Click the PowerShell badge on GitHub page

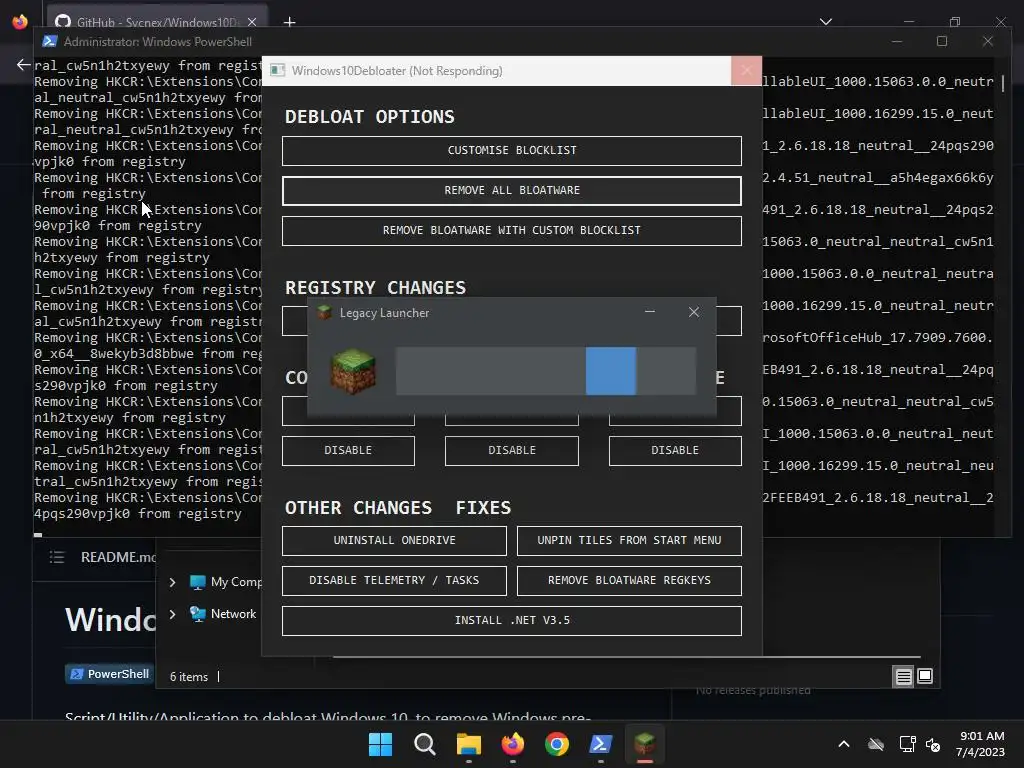click(x=109, y=674)
